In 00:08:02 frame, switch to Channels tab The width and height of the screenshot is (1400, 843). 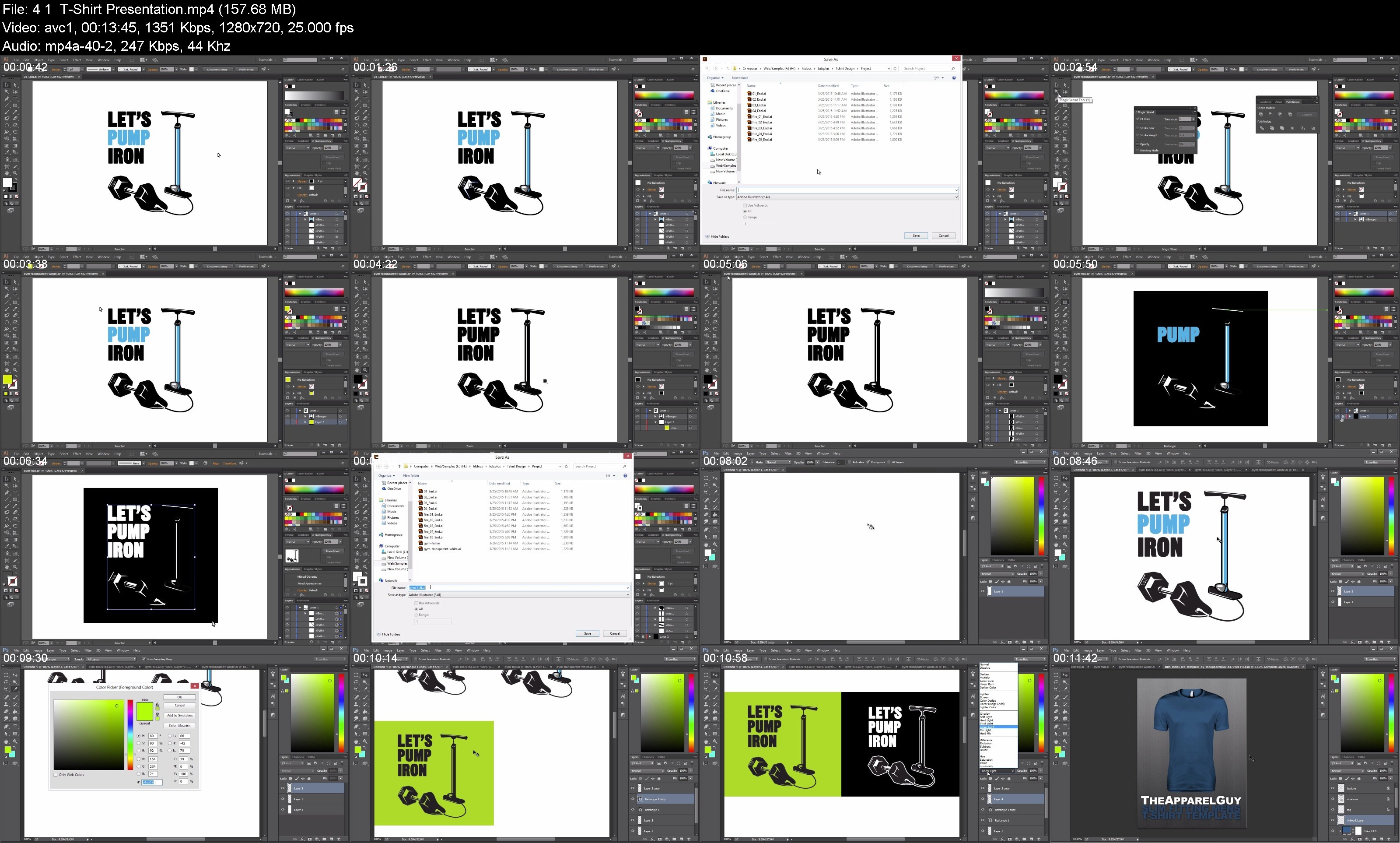tap(998, 560)
